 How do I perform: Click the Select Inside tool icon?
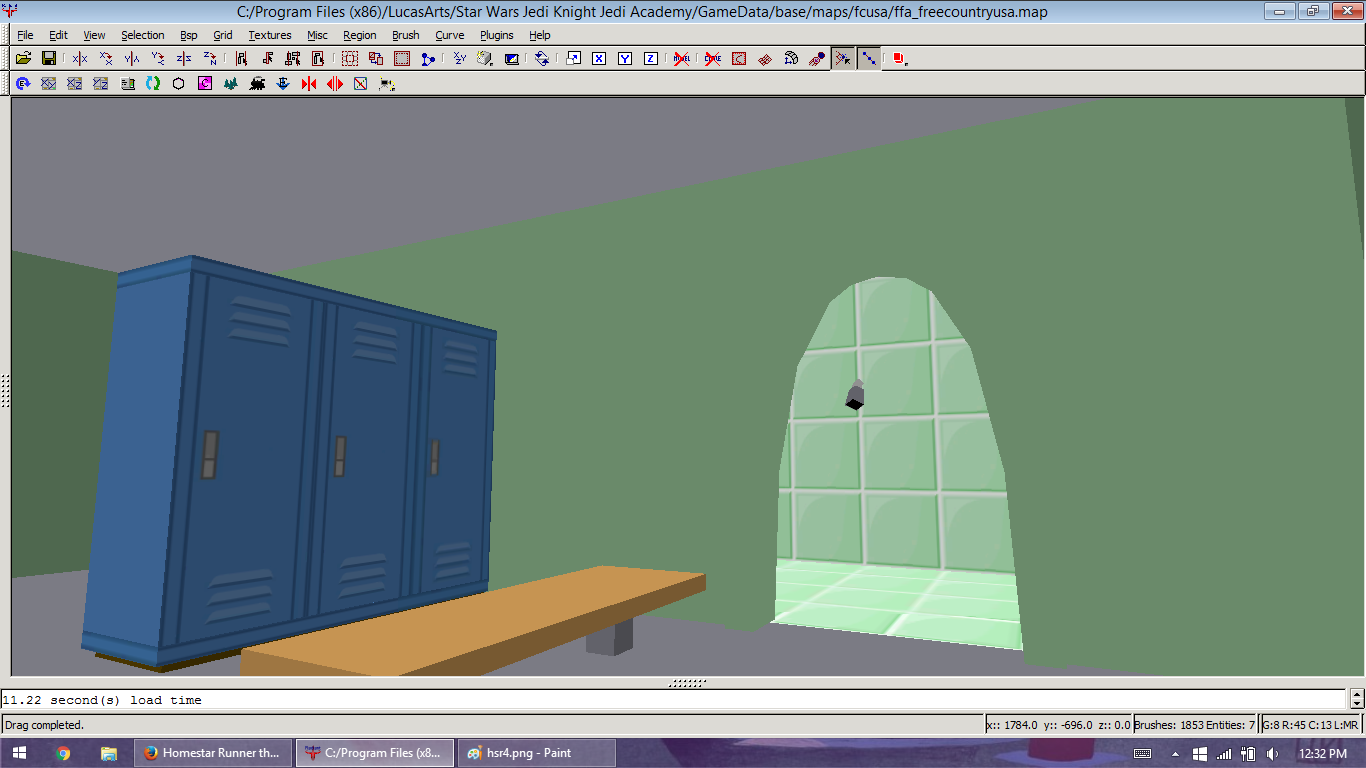(319, 59)
